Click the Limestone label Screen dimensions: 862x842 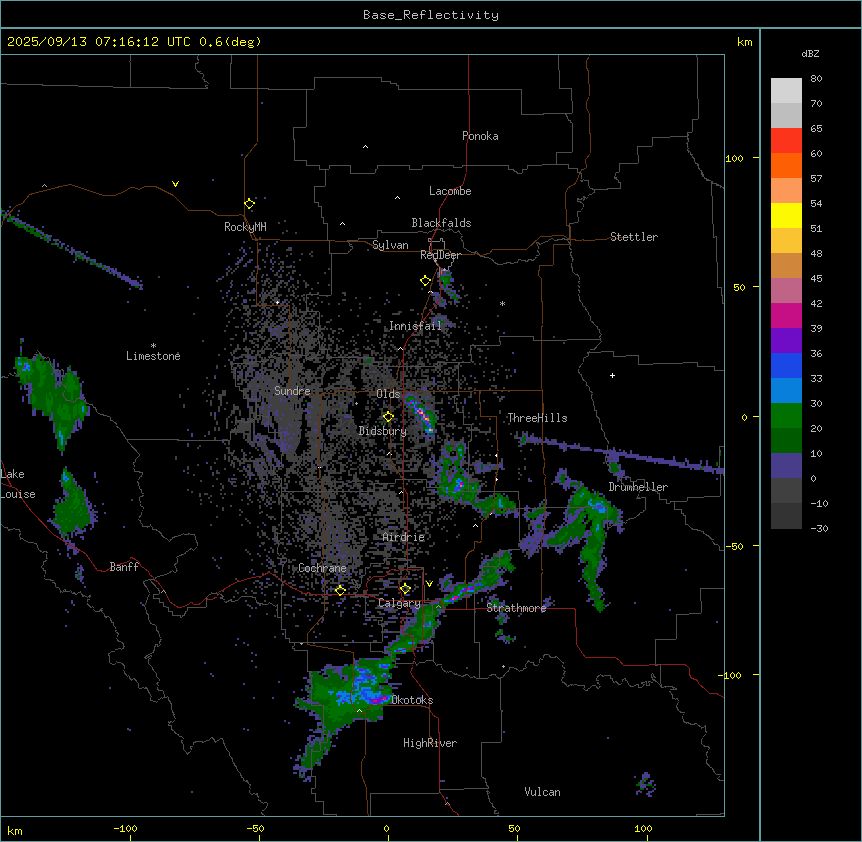(153, 356)
